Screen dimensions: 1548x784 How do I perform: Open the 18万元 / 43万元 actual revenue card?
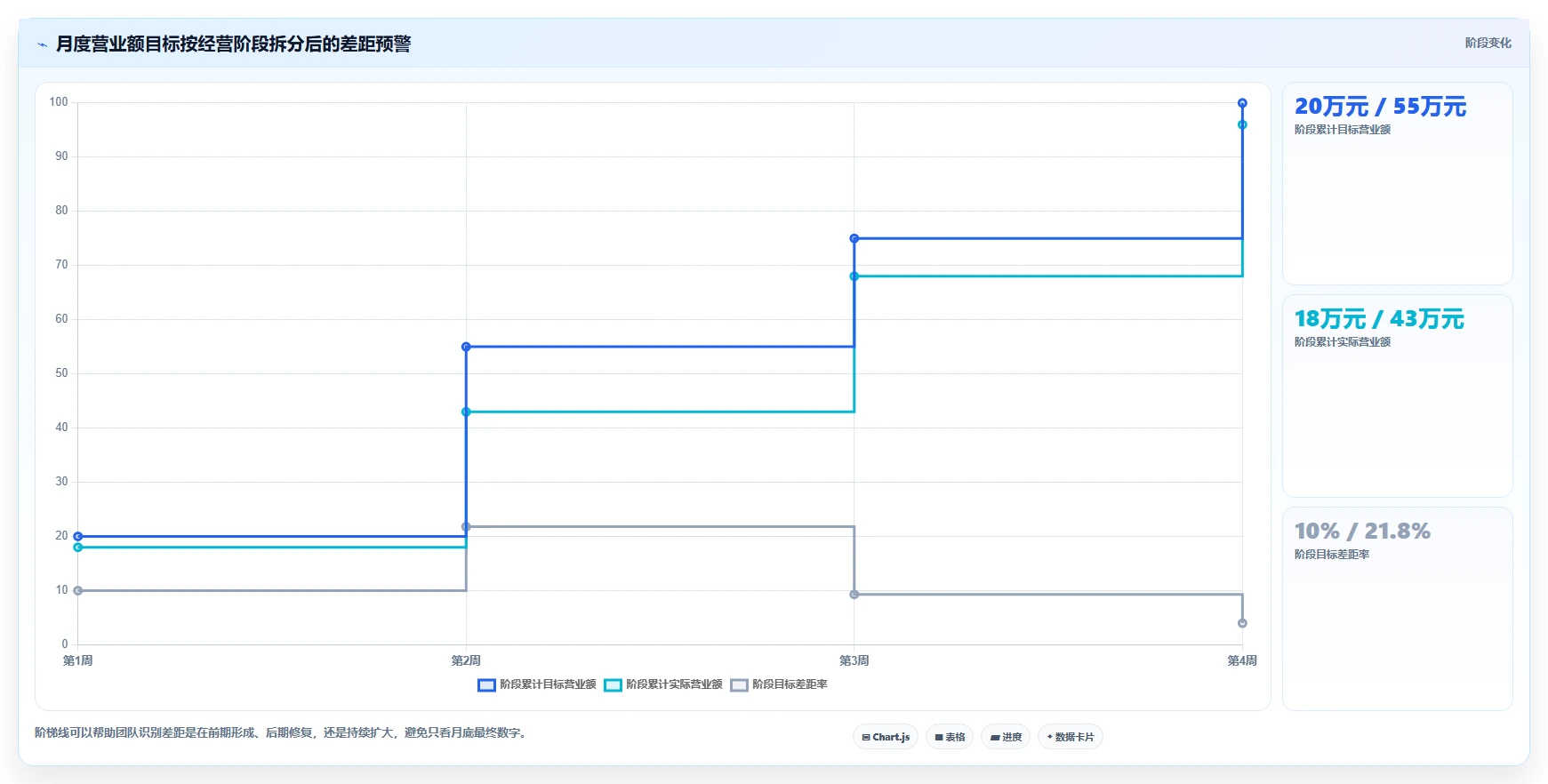1397,396
